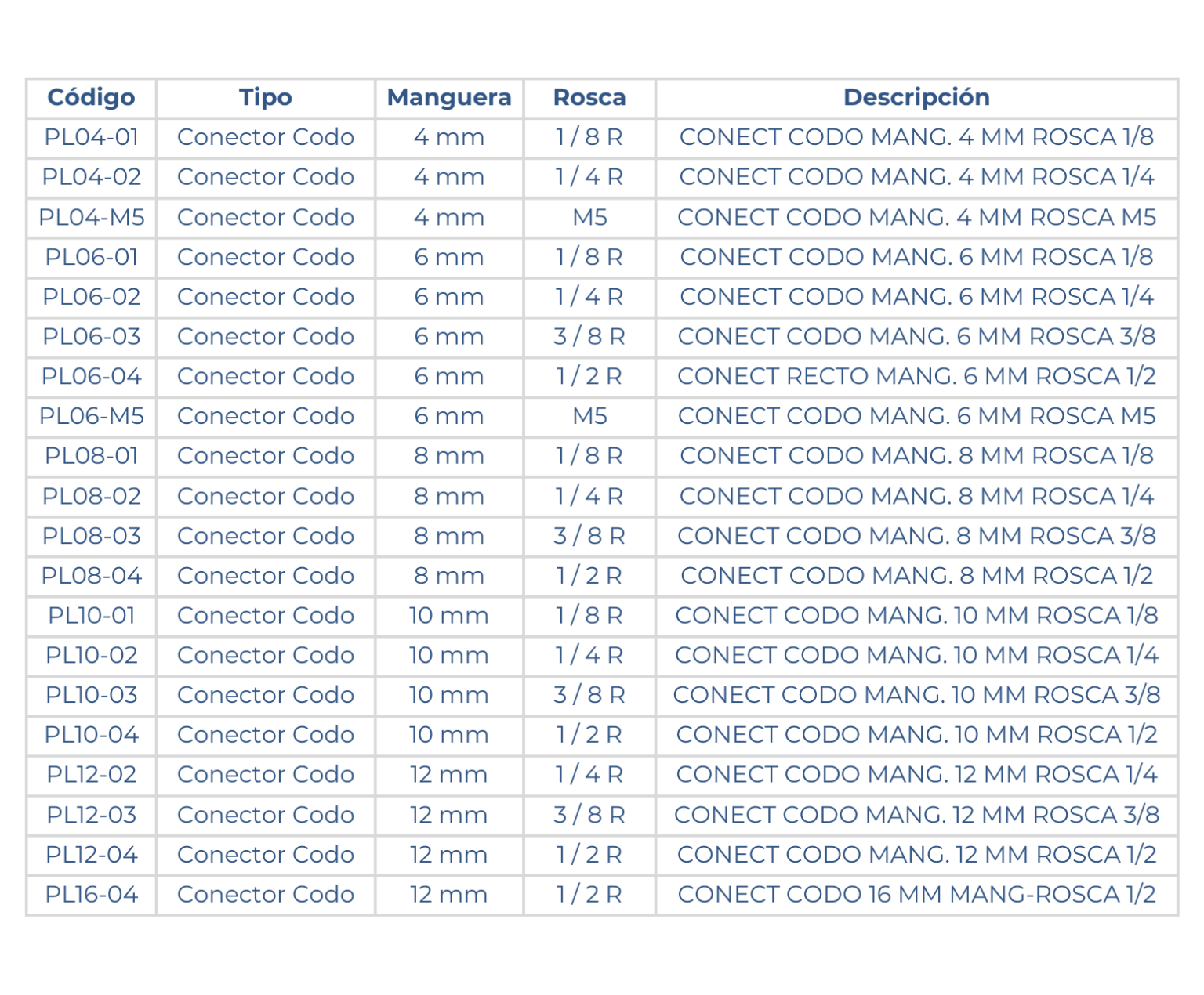Select code cell PL04-01
1204x995 pixels.
[92, 137]
